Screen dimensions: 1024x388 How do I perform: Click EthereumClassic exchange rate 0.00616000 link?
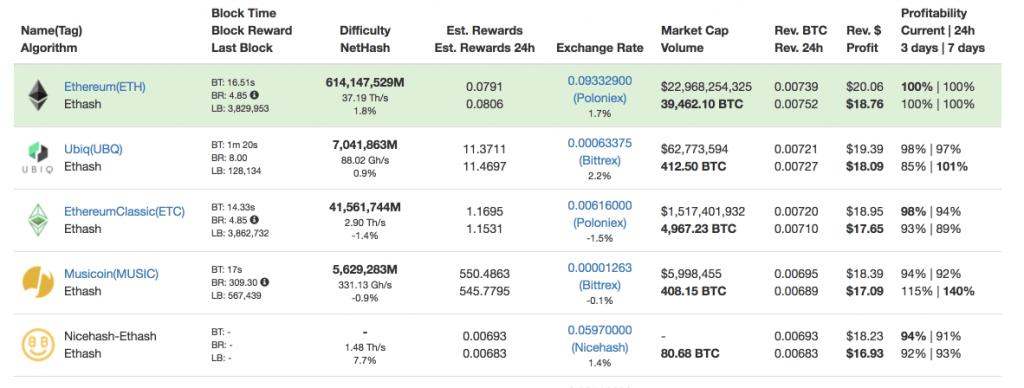[x=600, y=214]
